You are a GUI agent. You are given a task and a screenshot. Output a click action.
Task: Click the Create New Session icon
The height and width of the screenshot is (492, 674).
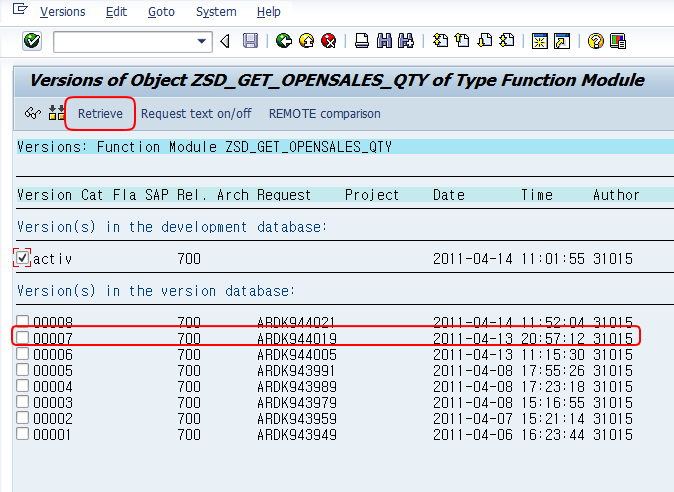point(540,41)
